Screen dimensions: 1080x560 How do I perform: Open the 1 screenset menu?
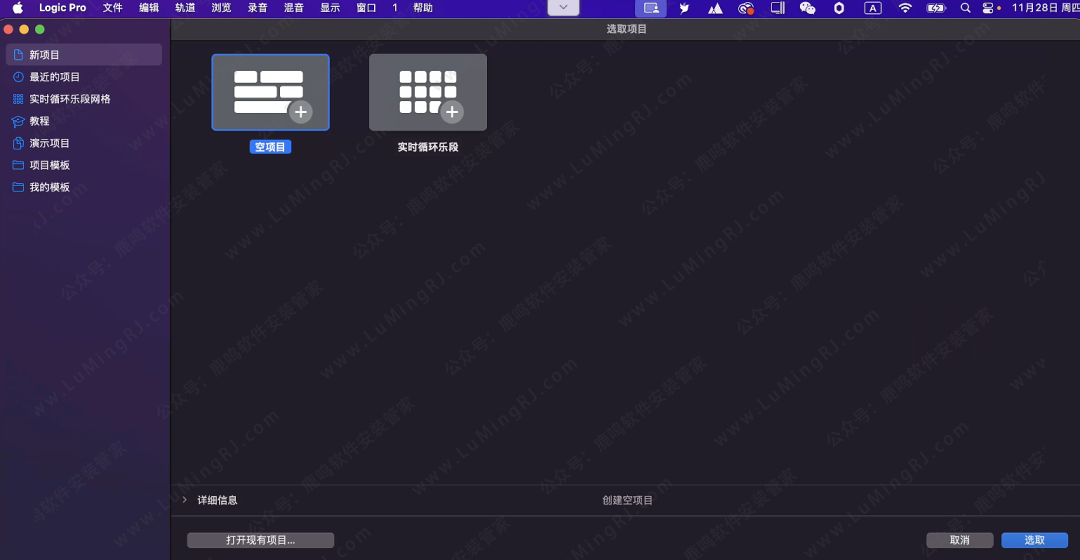point(395,8)
